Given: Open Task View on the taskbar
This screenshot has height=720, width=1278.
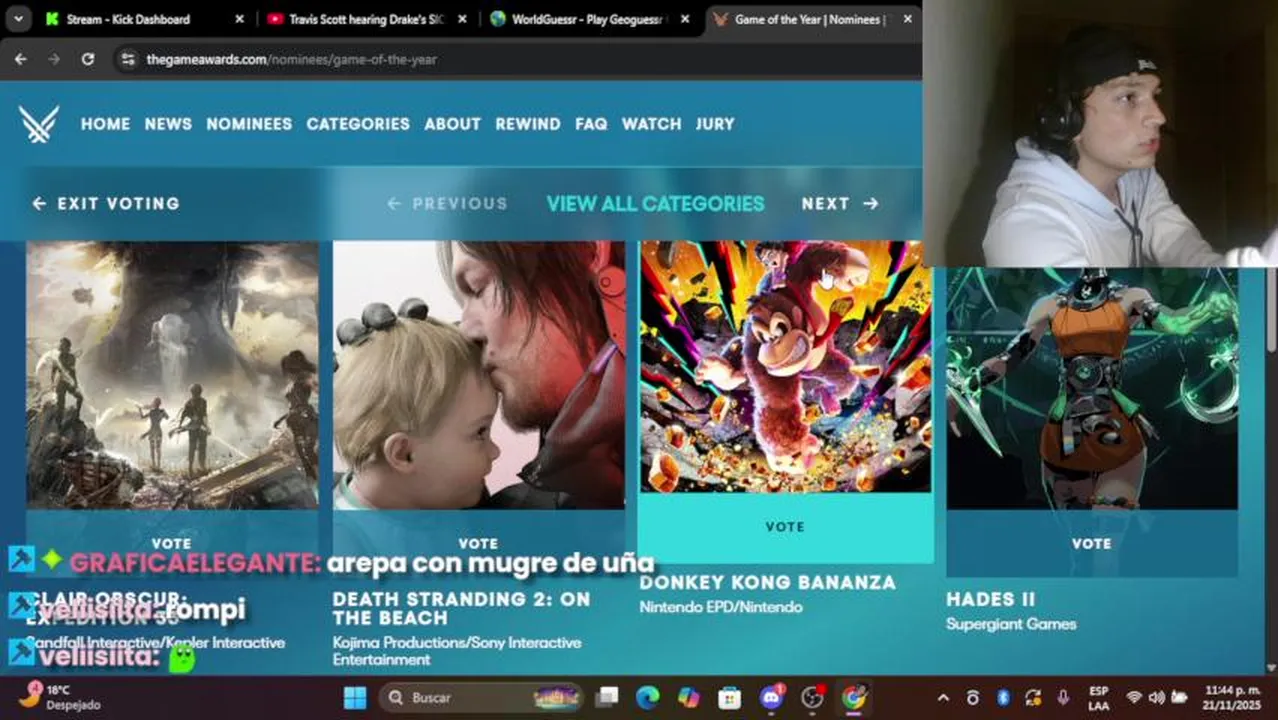Looking at the screenshot, I should [x=607, y=698].
